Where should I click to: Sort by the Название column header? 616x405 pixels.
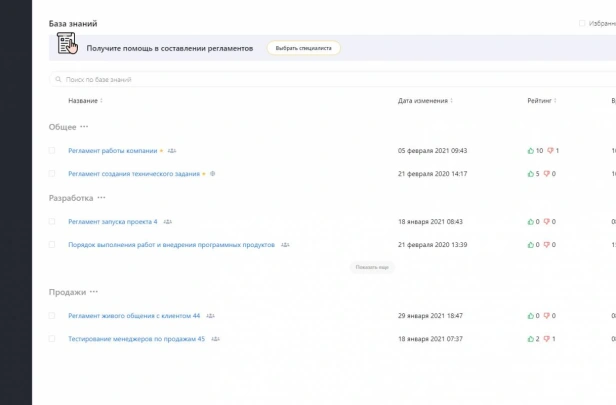85,101
